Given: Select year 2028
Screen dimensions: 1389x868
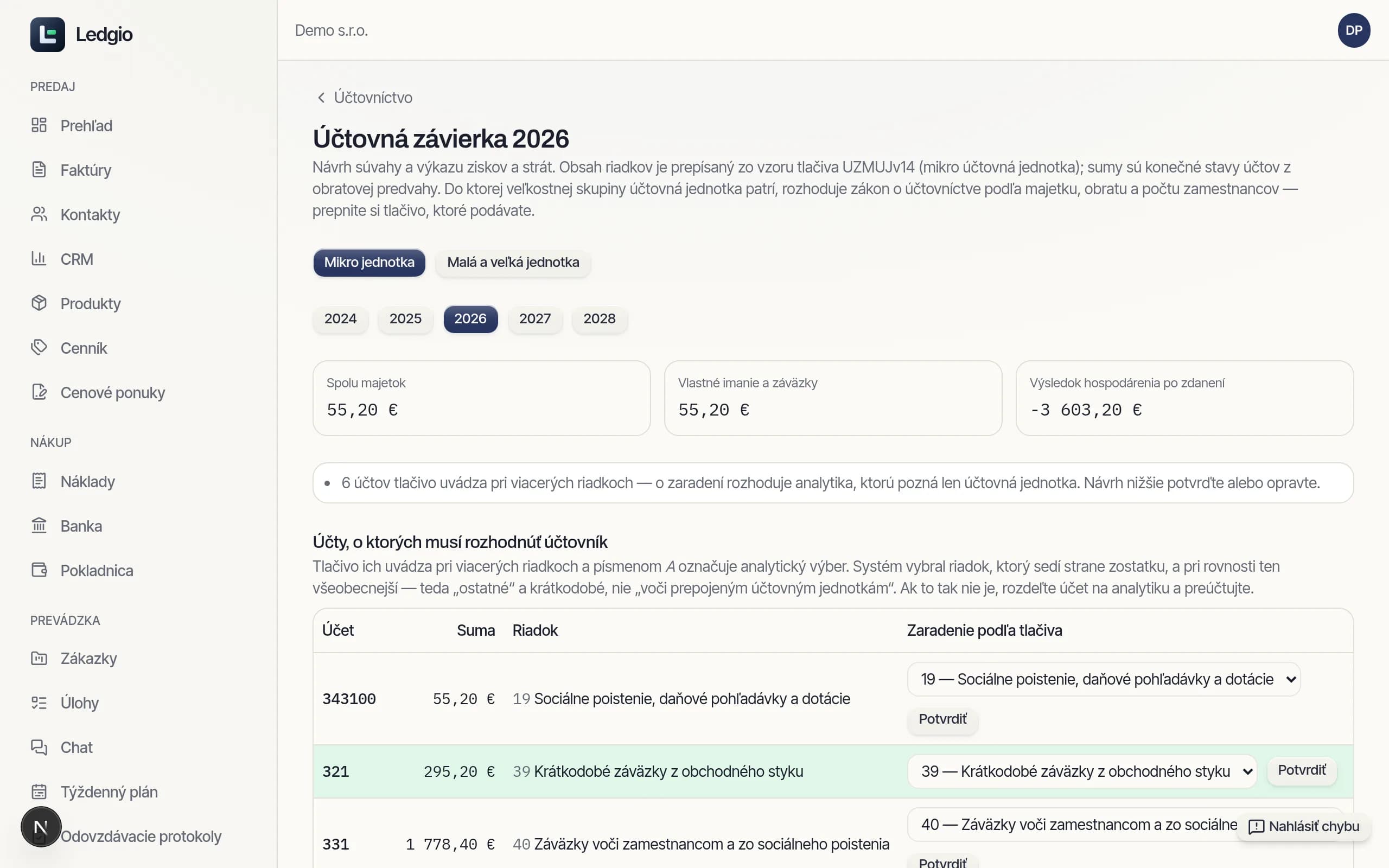Looking at the screenshot, I should (599, 318).
